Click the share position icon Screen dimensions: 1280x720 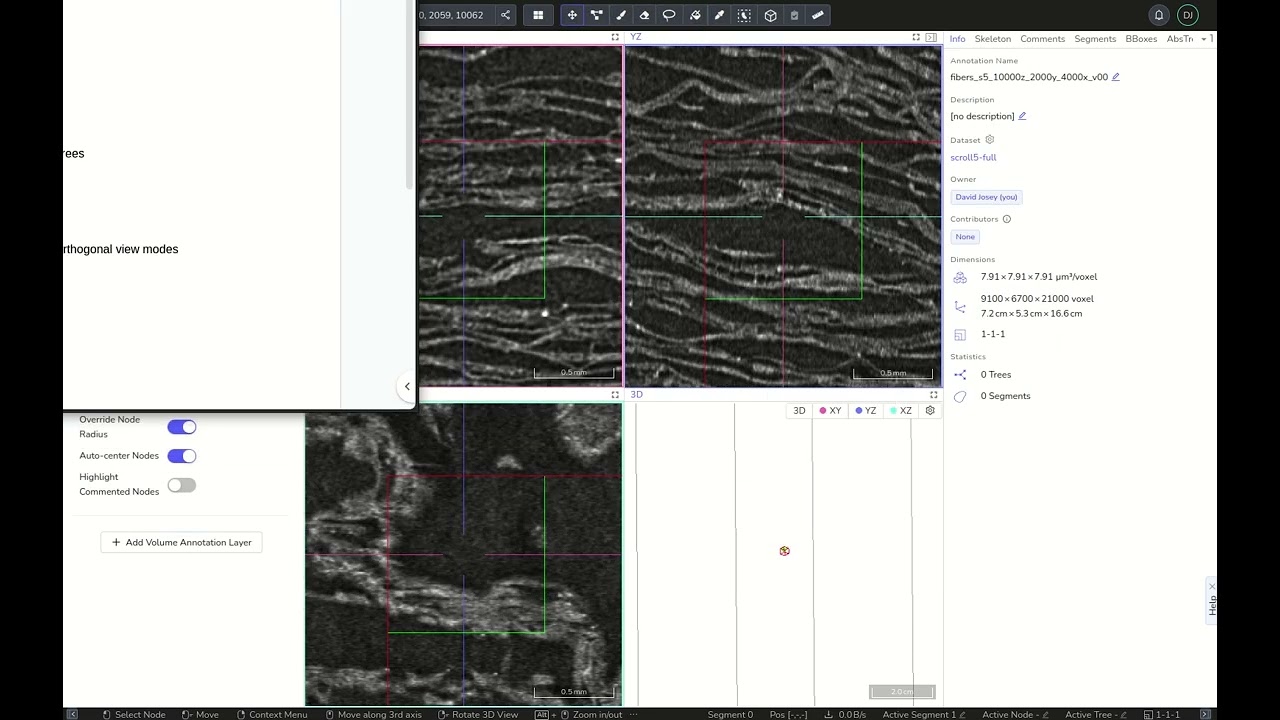[505, 15]
